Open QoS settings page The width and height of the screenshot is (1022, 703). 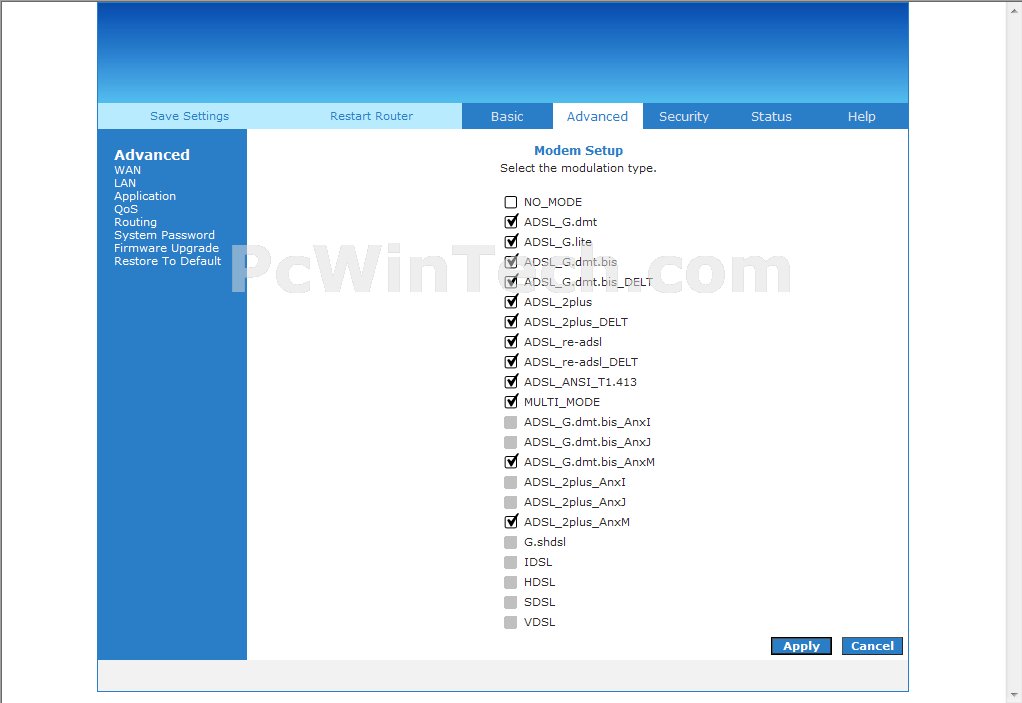pos(126,209)
